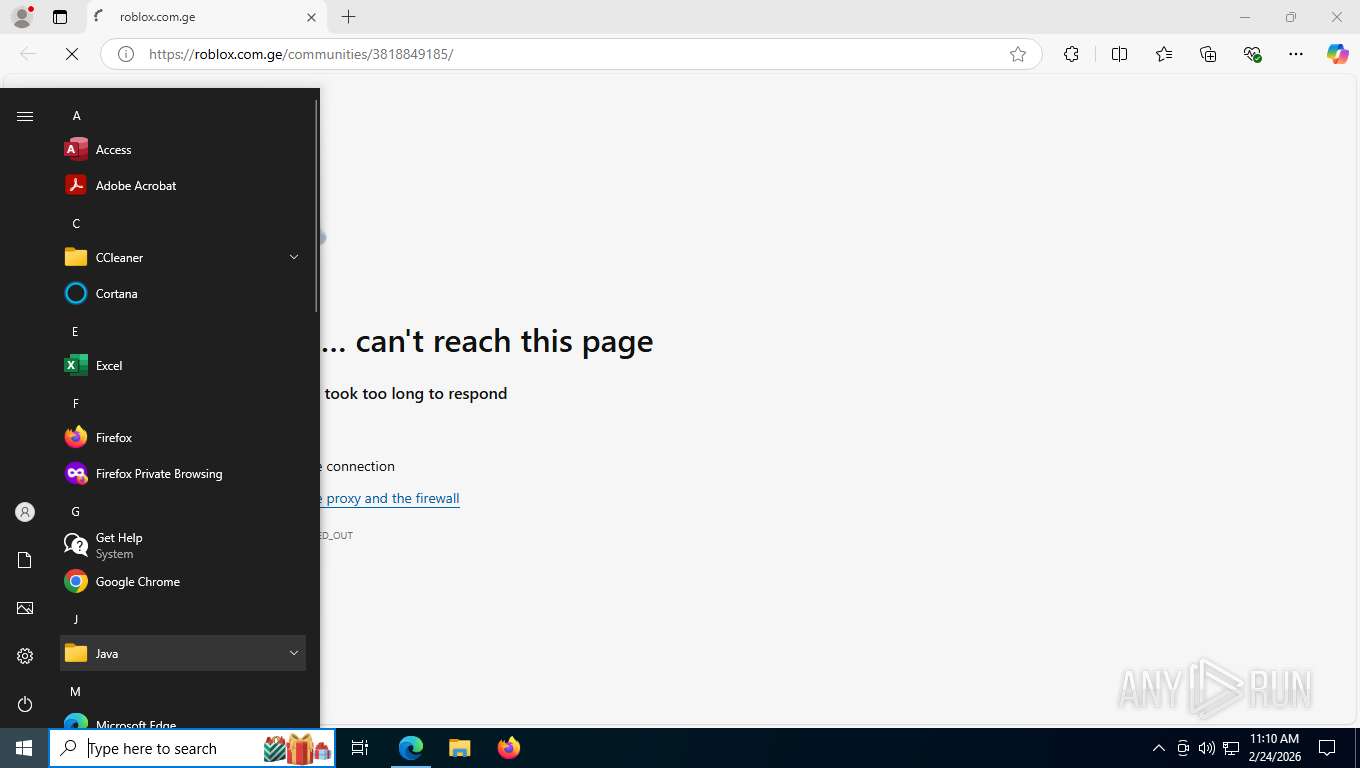The image size is (1360, 768).
Task: Open the user account icon in Start
Action: pyautogui.click(x=25, y=512)
